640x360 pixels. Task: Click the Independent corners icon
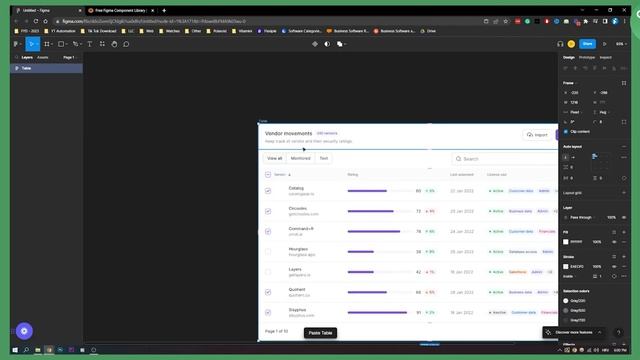coord(624,122)
